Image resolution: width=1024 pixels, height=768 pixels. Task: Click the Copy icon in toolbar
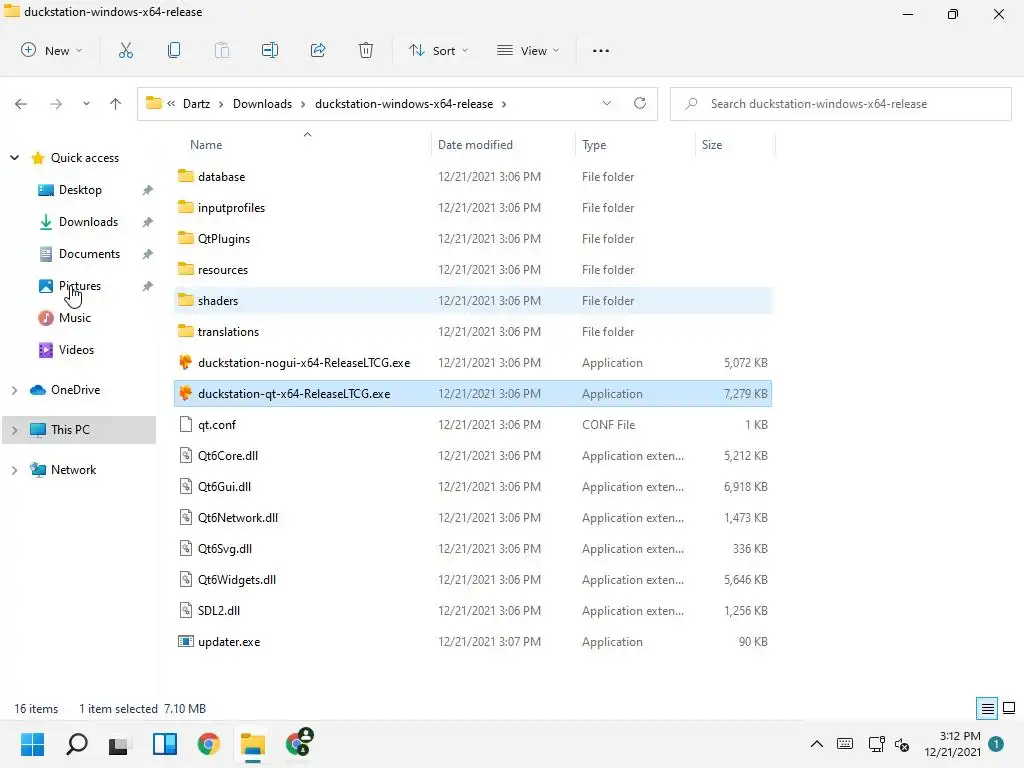174,50
